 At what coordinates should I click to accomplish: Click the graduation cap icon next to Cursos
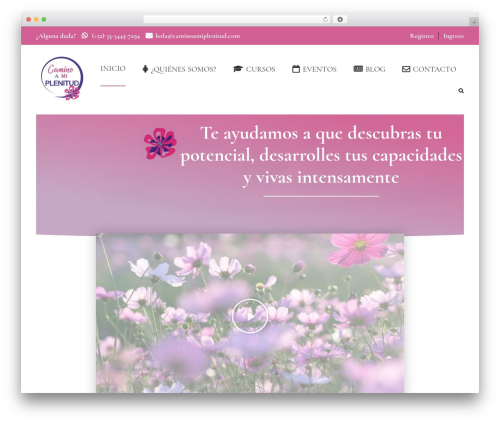(238, 69)
